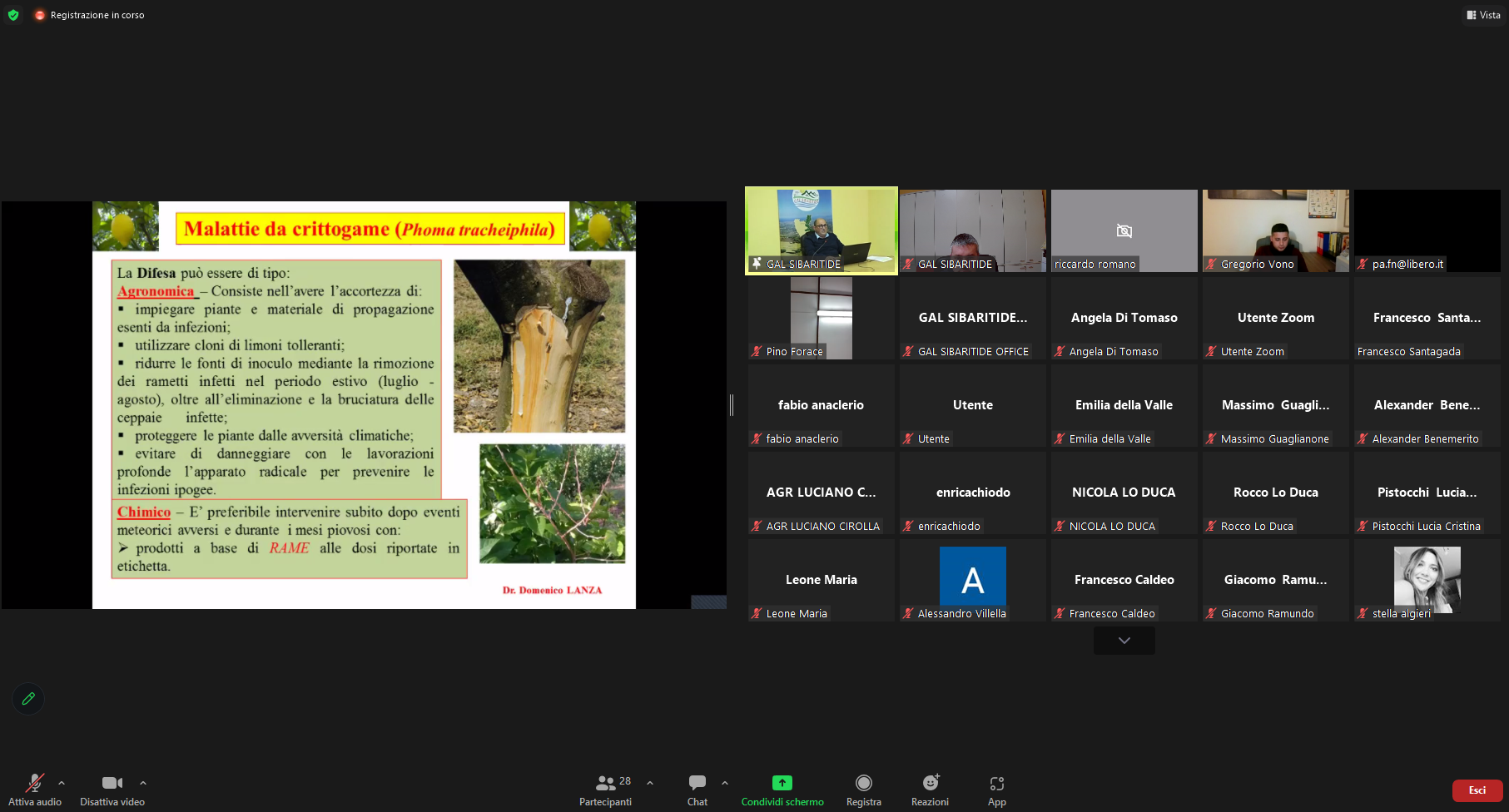
Task: Select Francesco Caldeo tile
Action: click(1124, 580)
